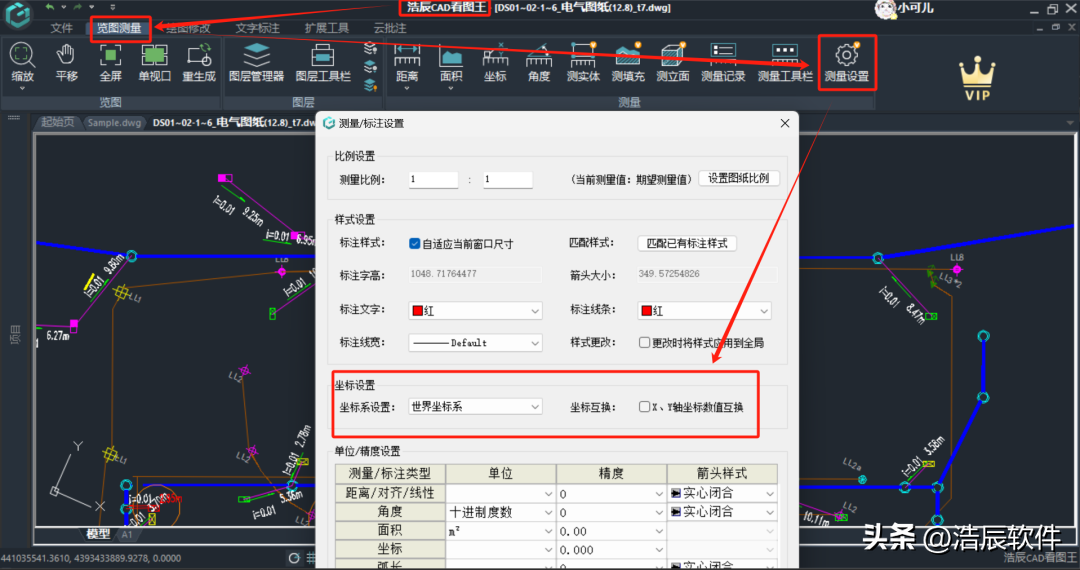Close the 测量/标注设置 dialog
The height and width of the screenshot is (570, 1080).
click(785, 123)
